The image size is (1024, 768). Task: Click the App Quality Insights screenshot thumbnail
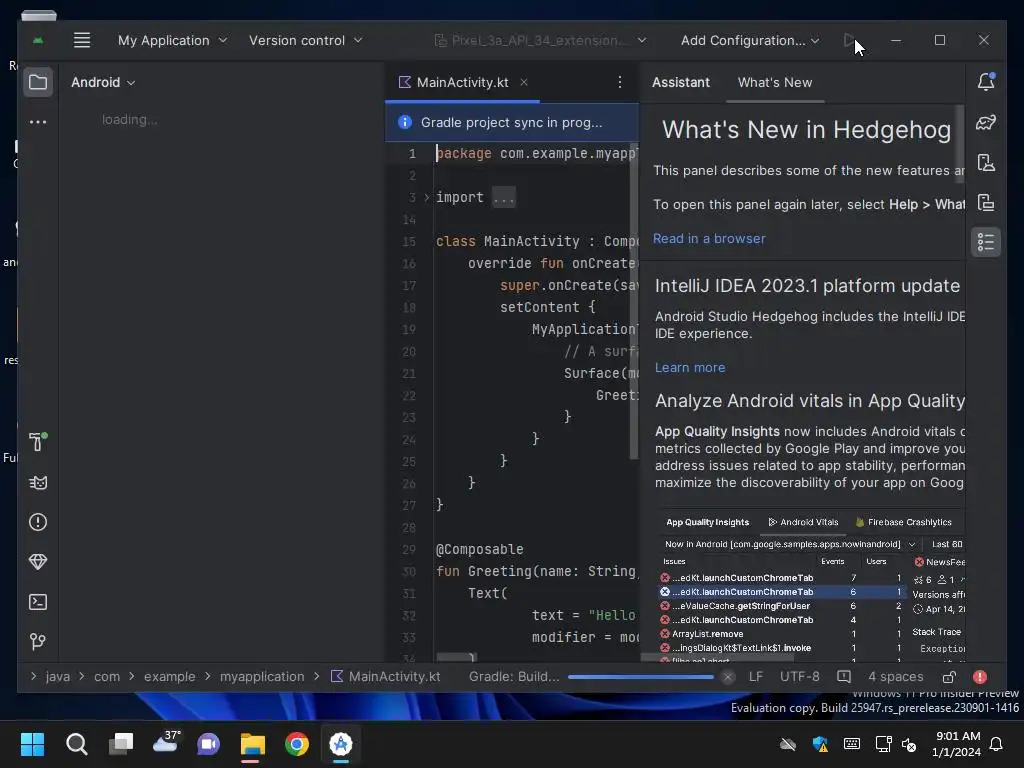coord(812,586)
